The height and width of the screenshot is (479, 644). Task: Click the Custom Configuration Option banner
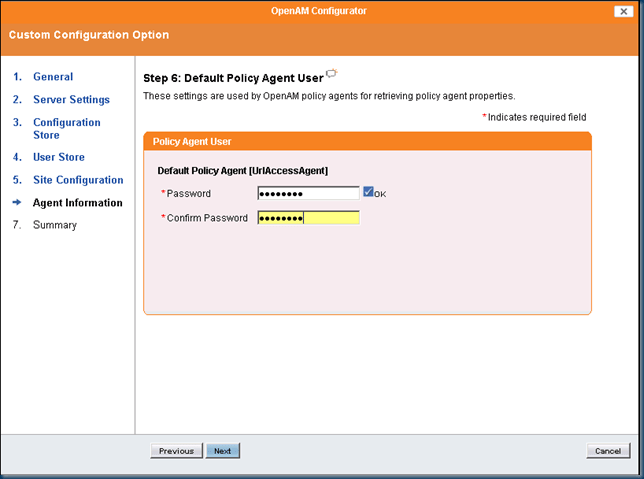(x=89, y=35)
